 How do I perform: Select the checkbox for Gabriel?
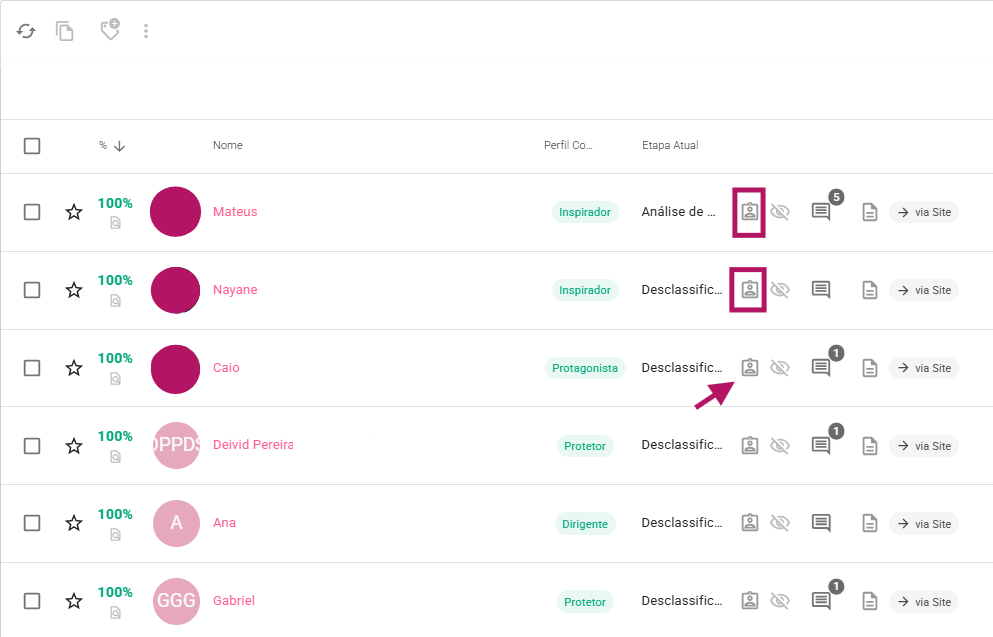pos(32,601)
